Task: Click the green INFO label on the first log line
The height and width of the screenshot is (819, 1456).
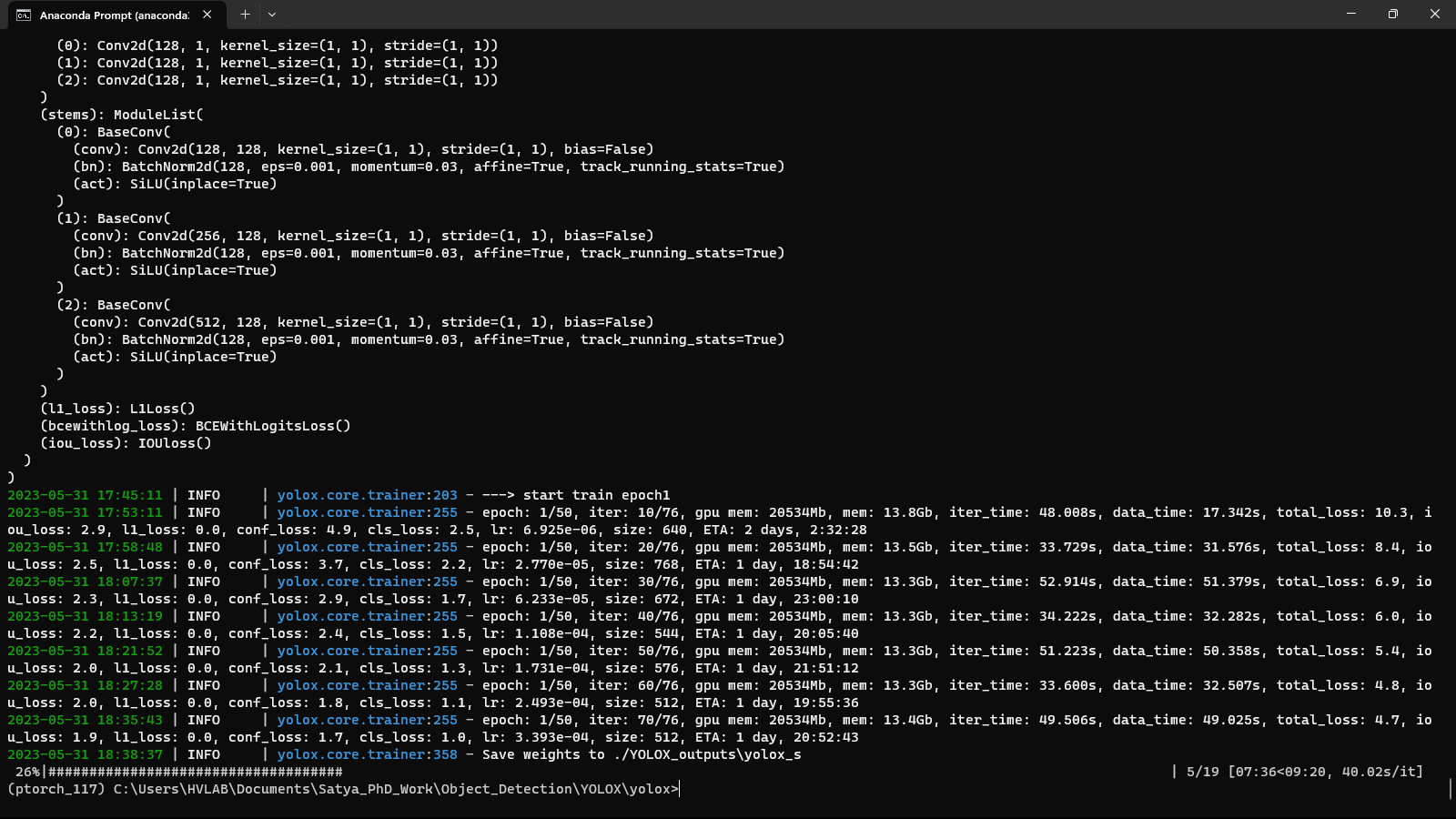Action: pyautogui.click(x=205, y=495)
